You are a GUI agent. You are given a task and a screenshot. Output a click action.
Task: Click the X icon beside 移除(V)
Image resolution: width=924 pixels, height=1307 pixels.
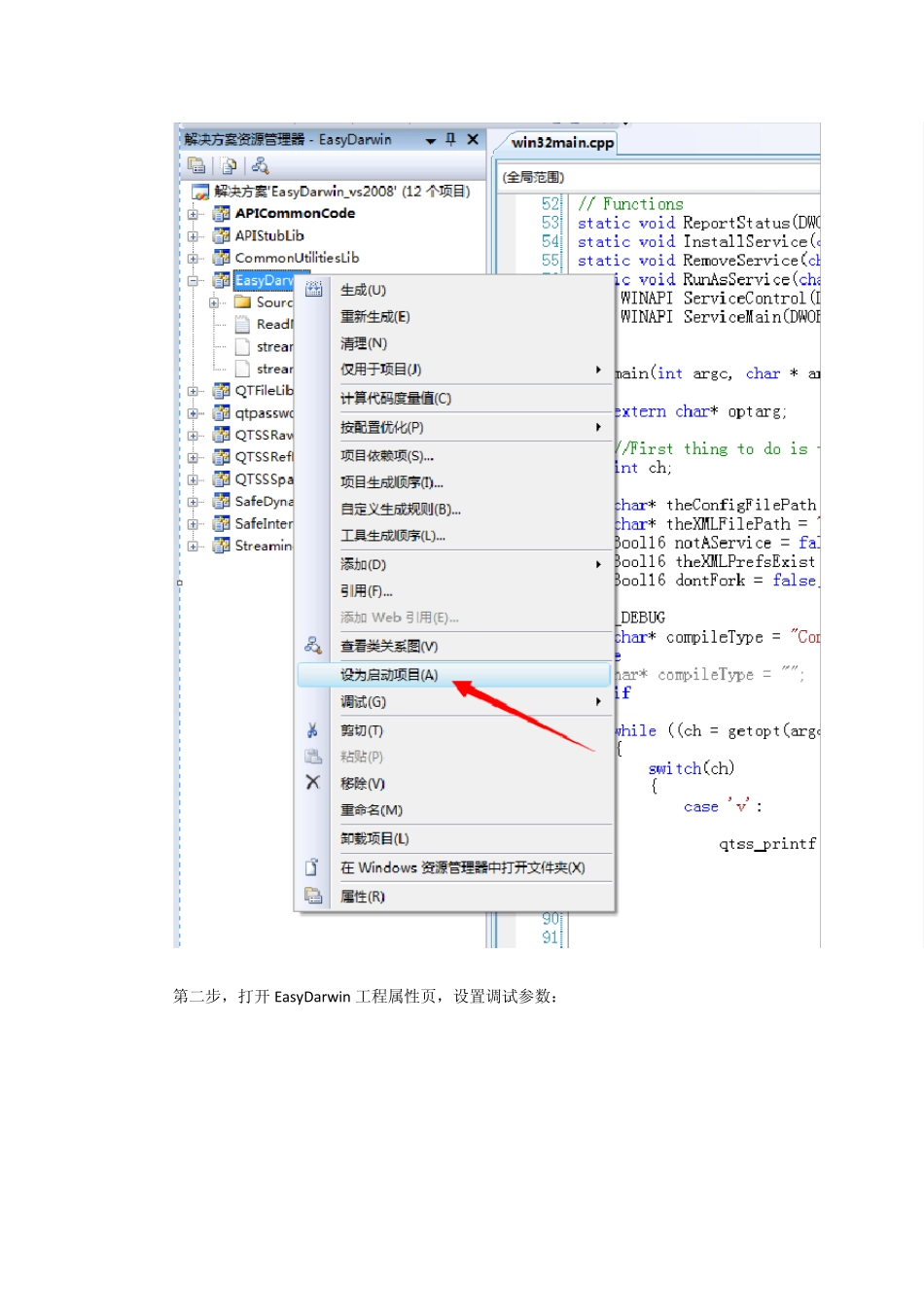[x=313, y=782]
